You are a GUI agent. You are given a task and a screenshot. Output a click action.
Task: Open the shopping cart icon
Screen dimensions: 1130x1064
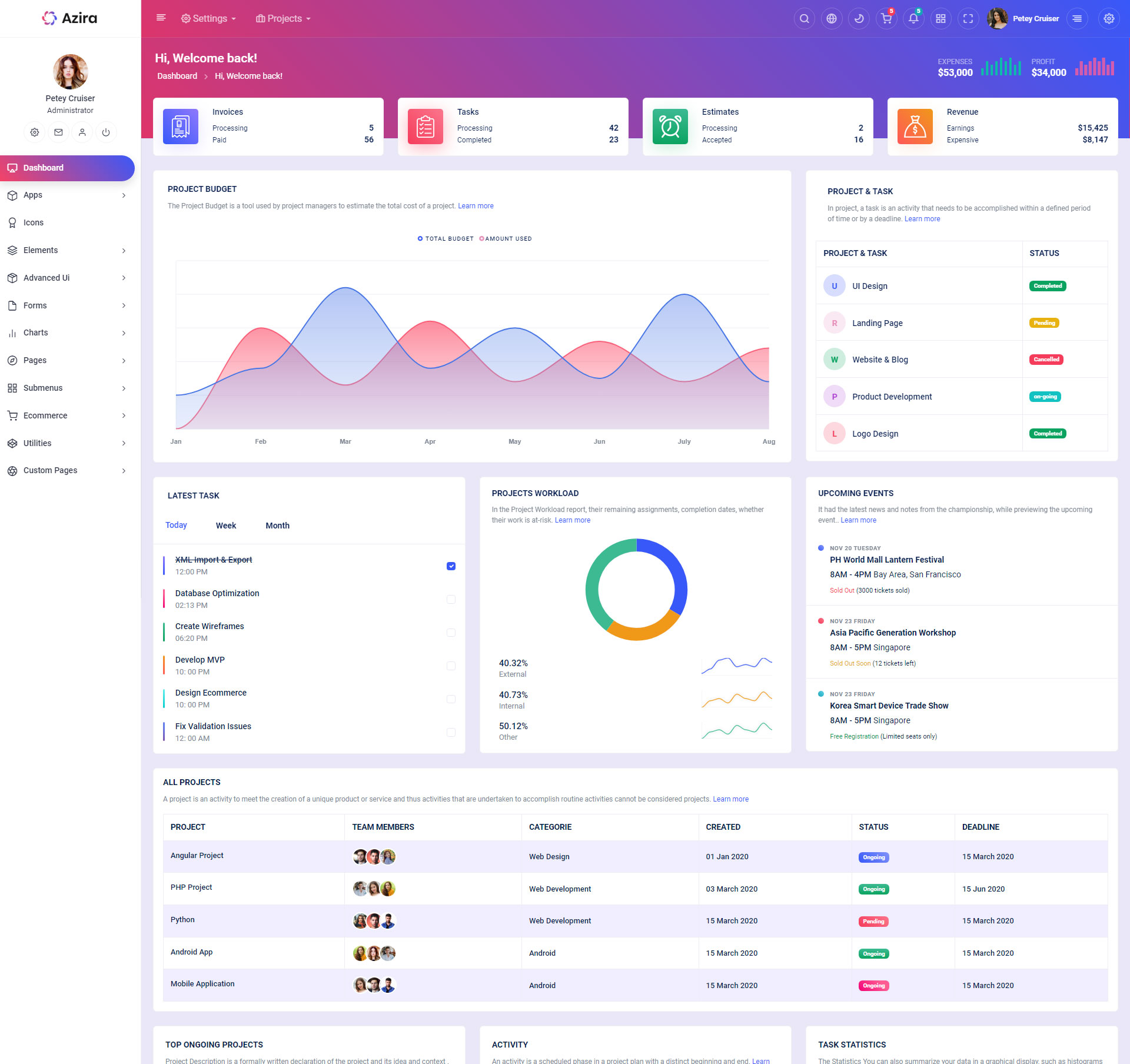(x=886, y=19)
